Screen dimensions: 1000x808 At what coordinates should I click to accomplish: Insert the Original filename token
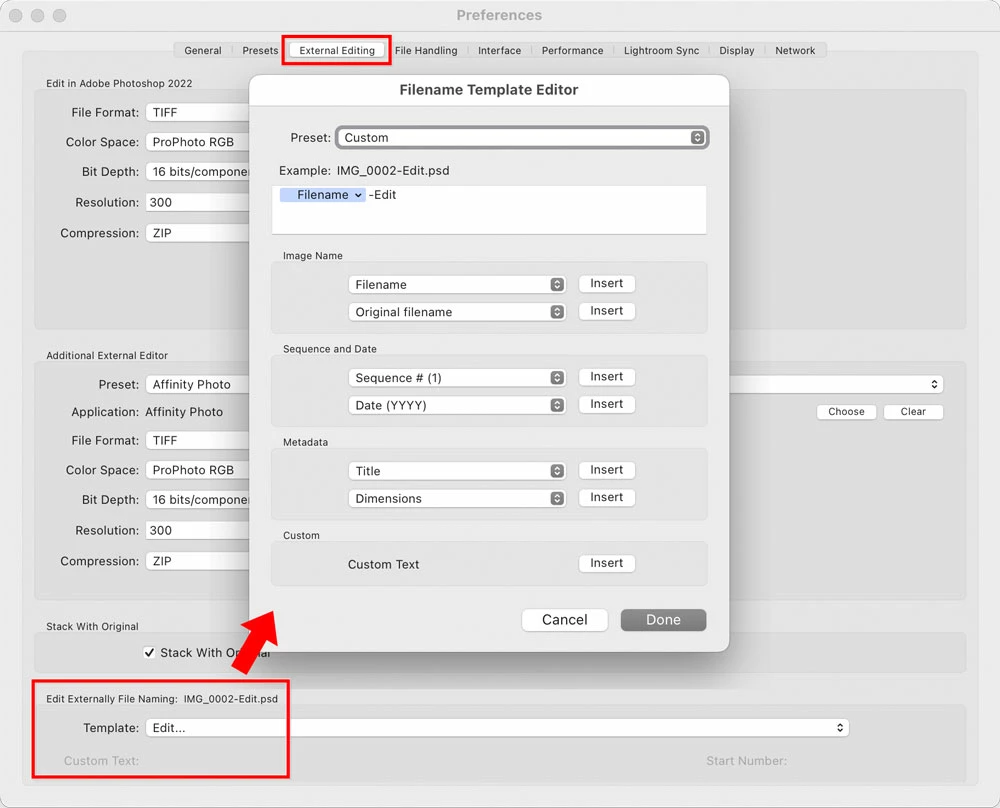607,311
